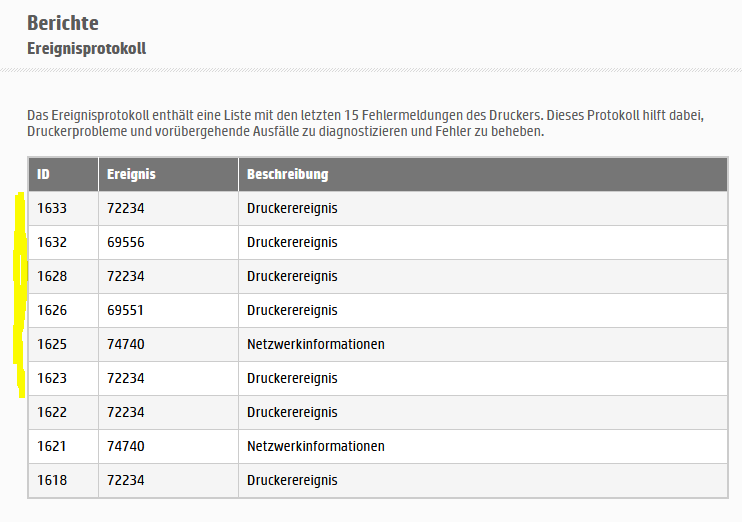The height and width of the screenshot is (522, 742).
Task: Click the Beschreibung column header
Action: (288, 175)
